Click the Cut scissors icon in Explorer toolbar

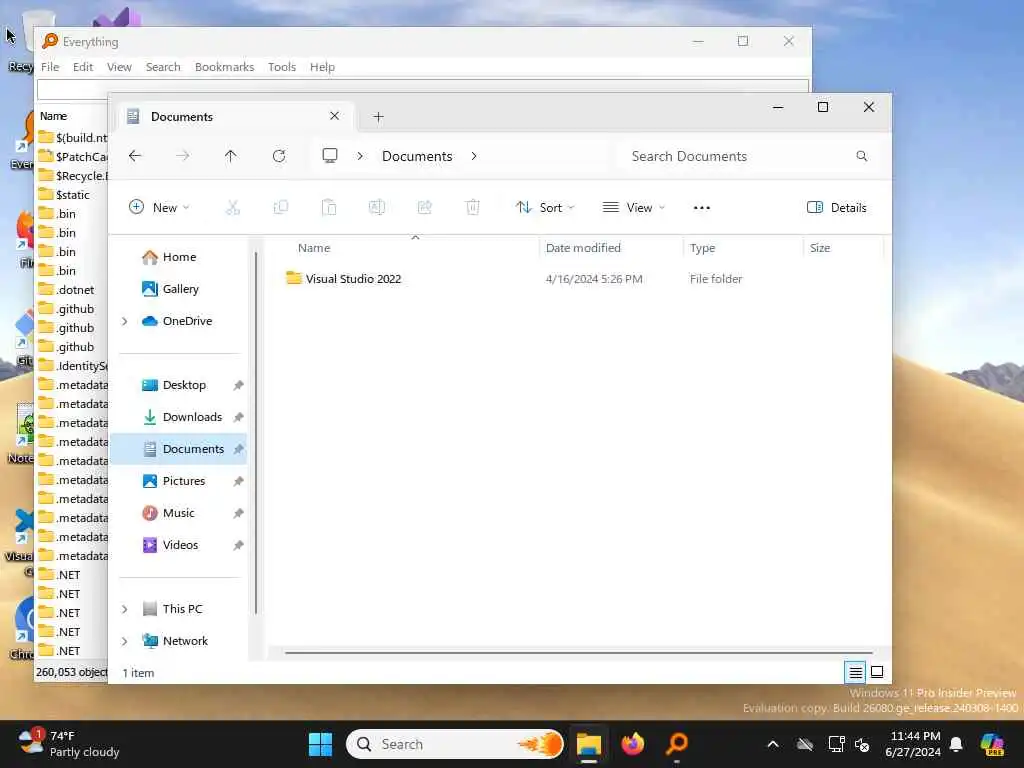click(x=232, y=208)
